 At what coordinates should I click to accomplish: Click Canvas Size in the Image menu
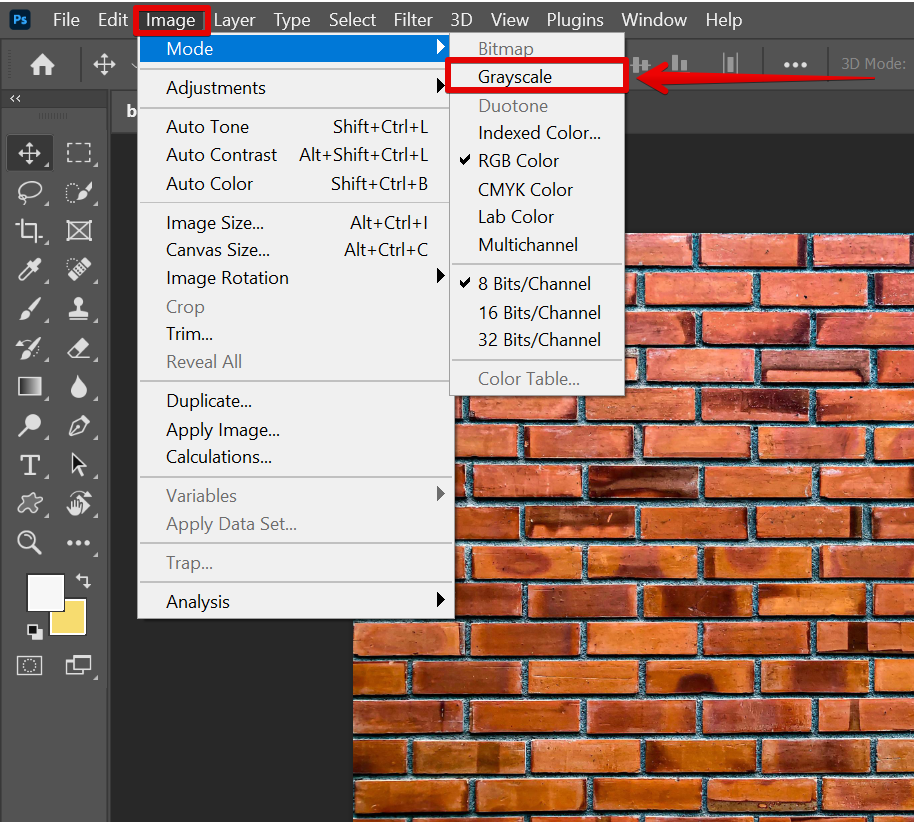click(218, 250)
